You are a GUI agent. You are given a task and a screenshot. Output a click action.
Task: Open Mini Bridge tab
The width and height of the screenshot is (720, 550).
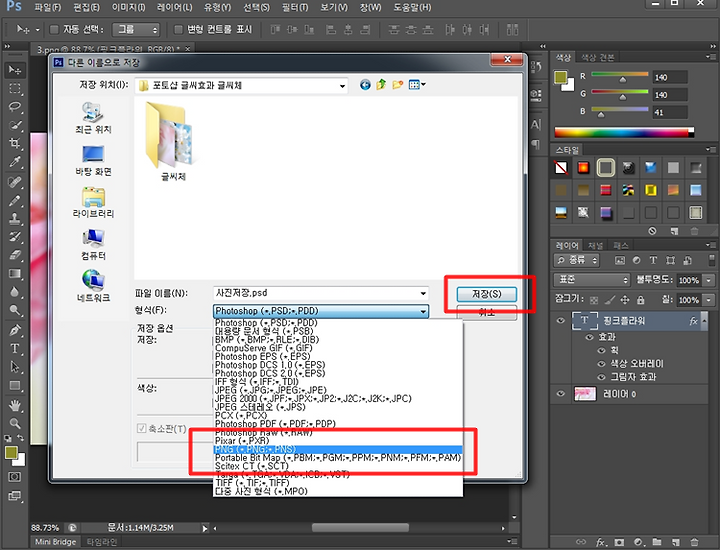point(56,542)
